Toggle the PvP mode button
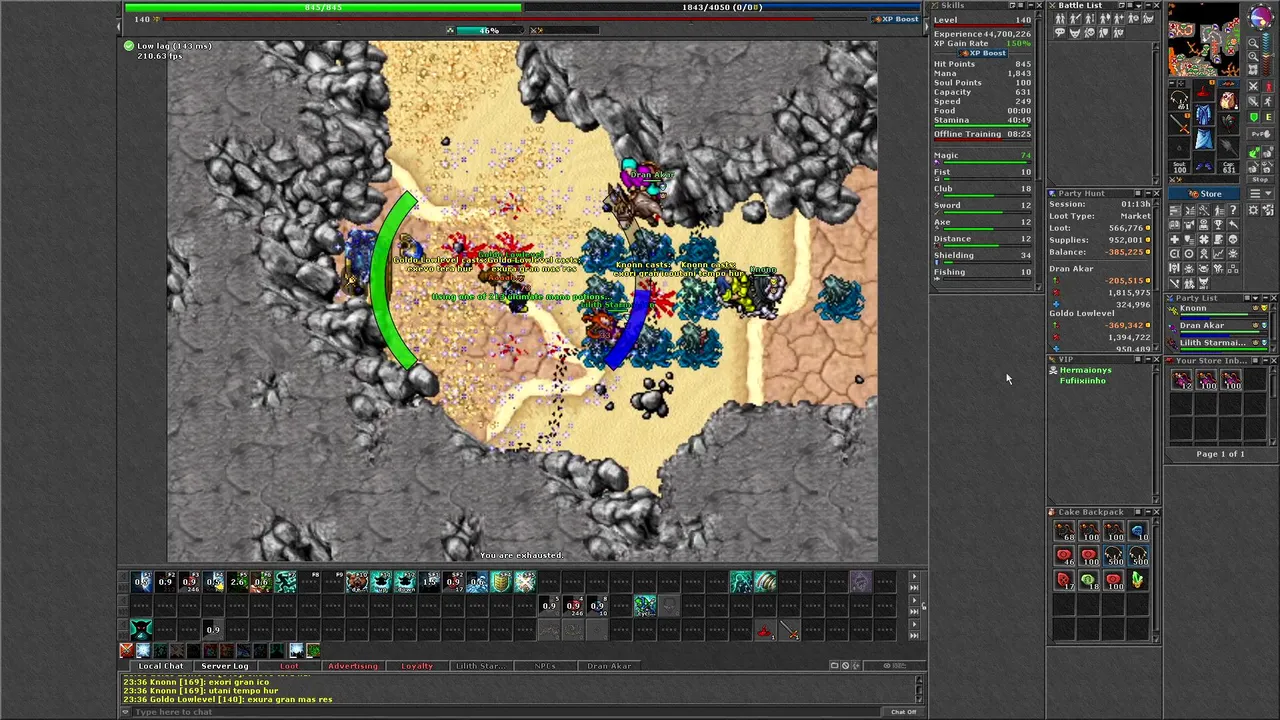 click(x=1260, y=134)
